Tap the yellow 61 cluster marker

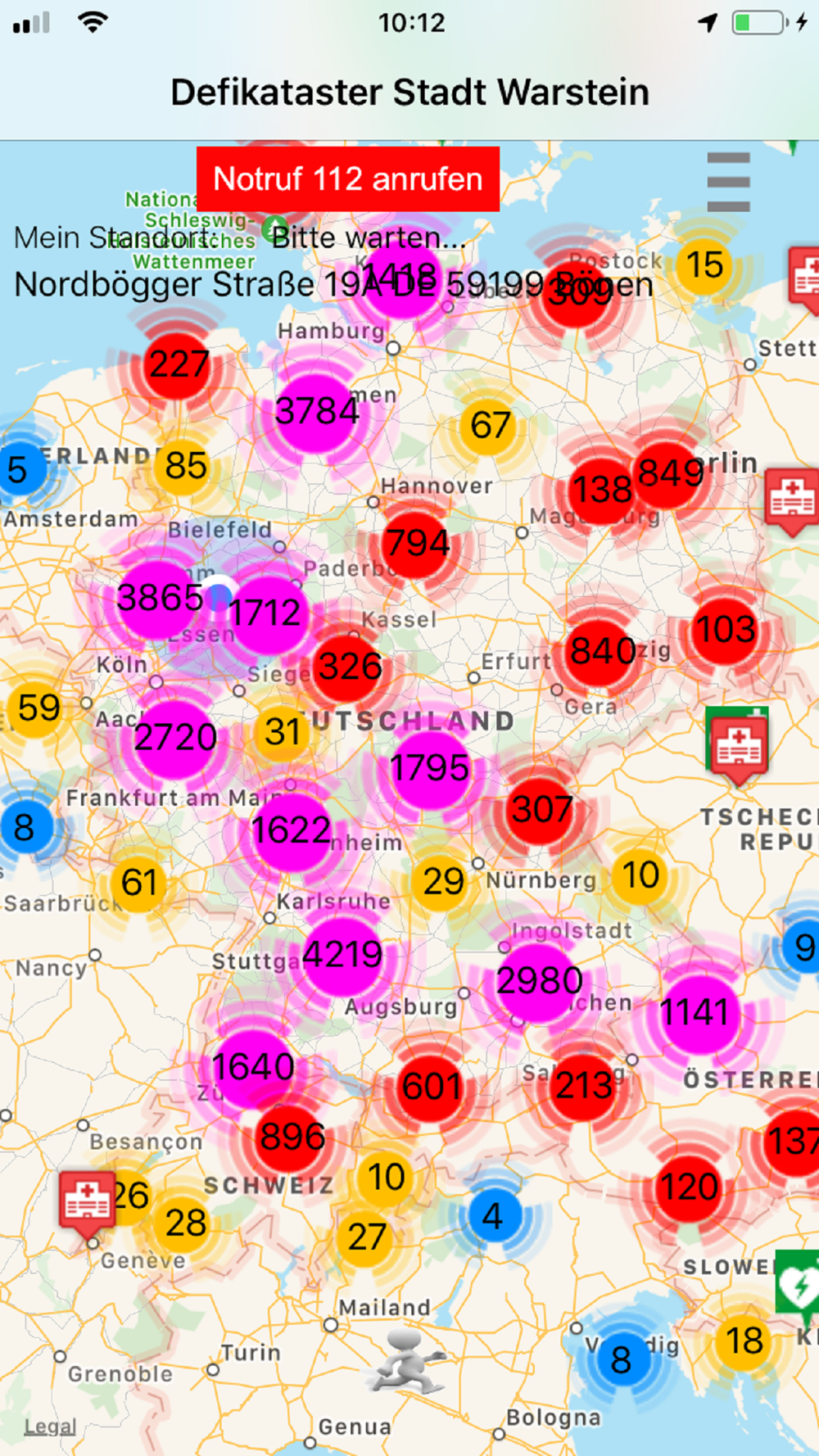click(x=138, y=884)
